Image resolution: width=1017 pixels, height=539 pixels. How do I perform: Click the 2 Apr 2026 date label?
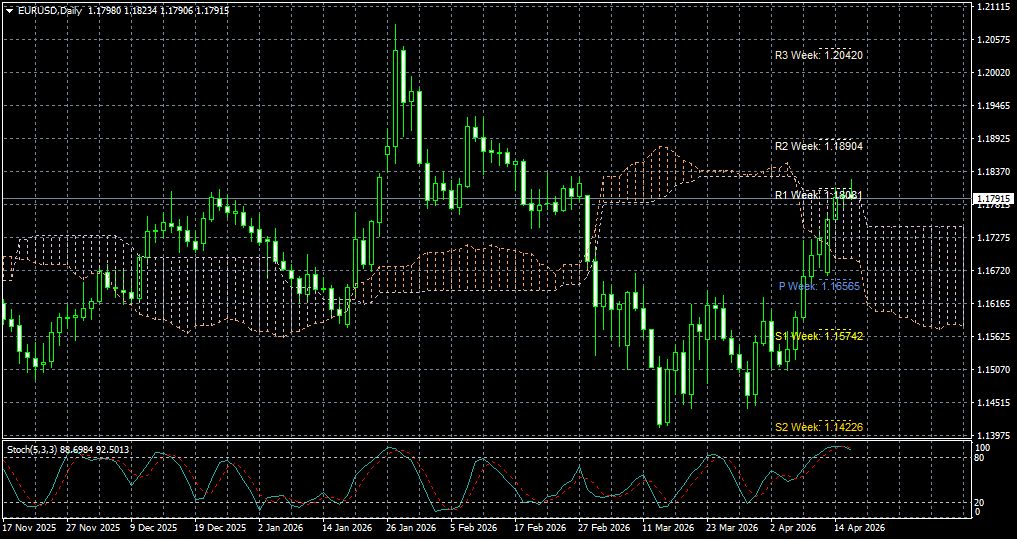pyautogui.click(x=794, y=528)
